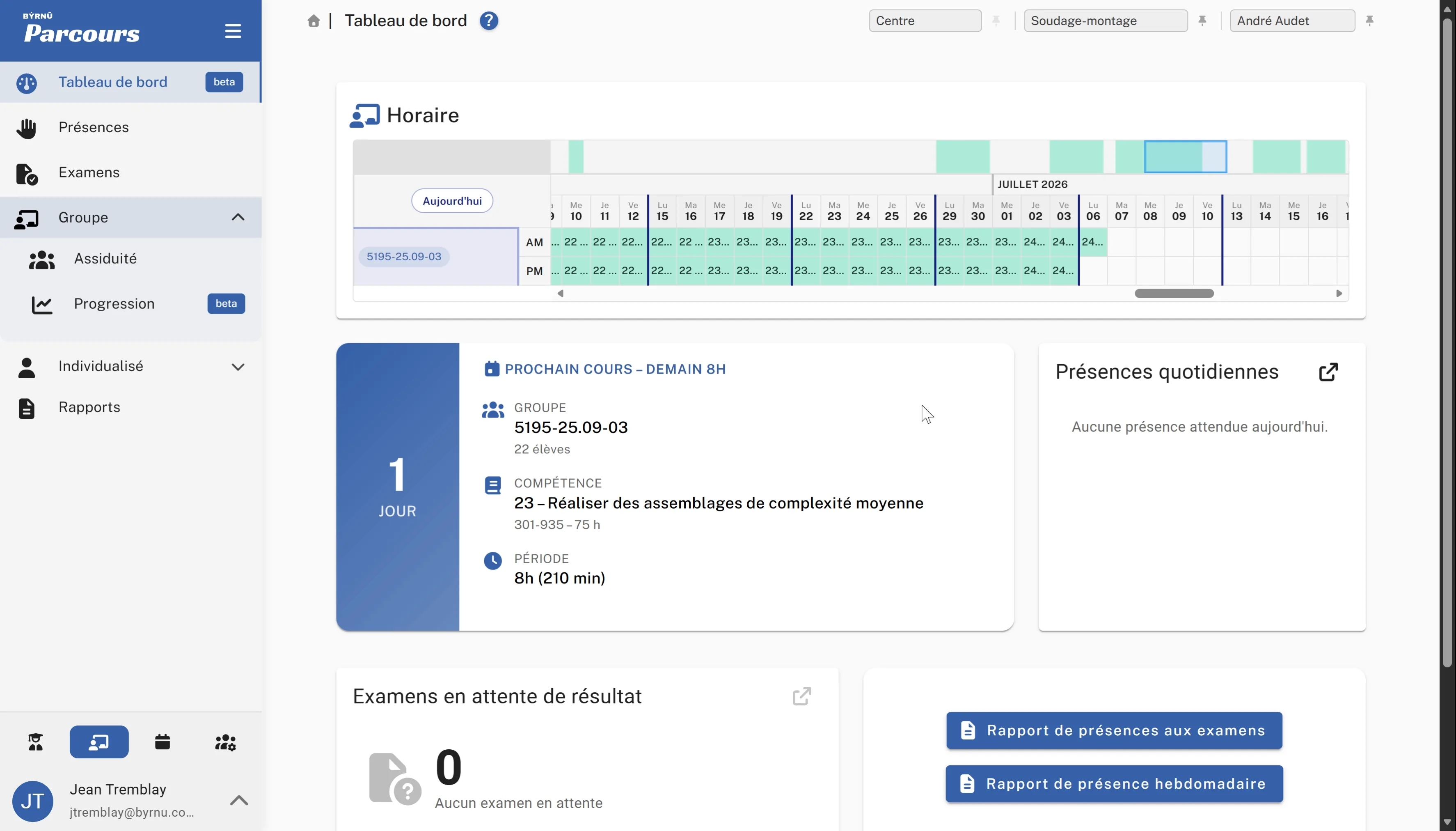Viewport: 1456px width, 831px height.
Task: Click Rapport de présence hebdomadaire button
Action: pos(1115,784)
